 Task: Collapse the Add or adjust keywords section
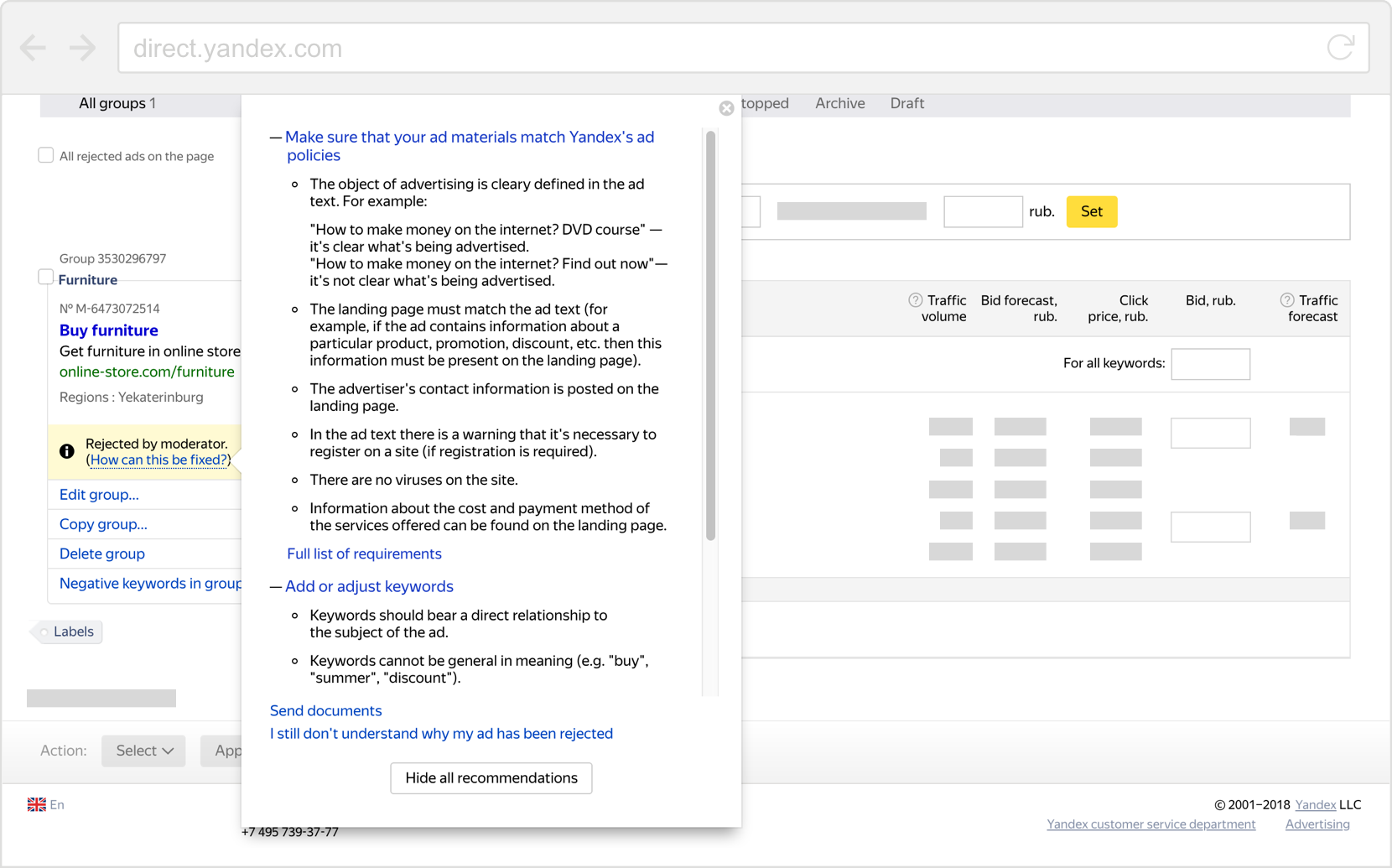[x=276, y=587]
